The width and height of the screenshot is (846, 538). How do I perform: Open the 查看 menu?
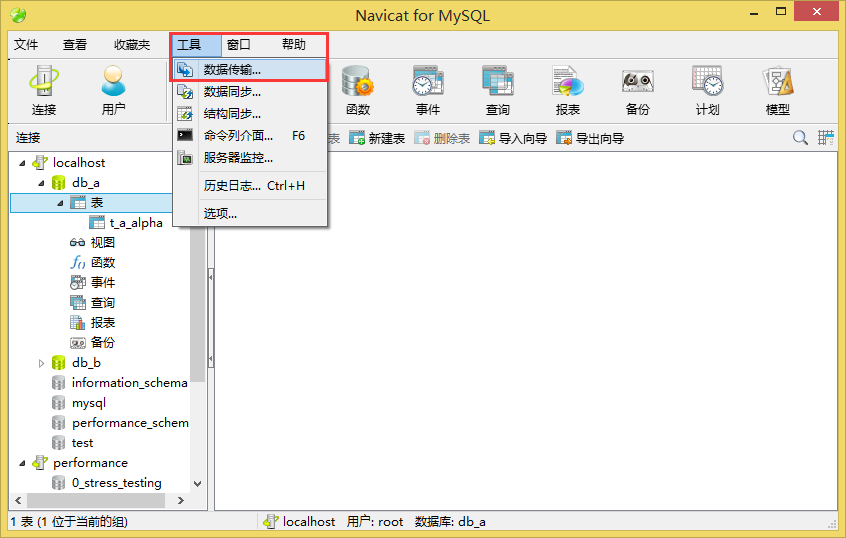tap(74, 44)
